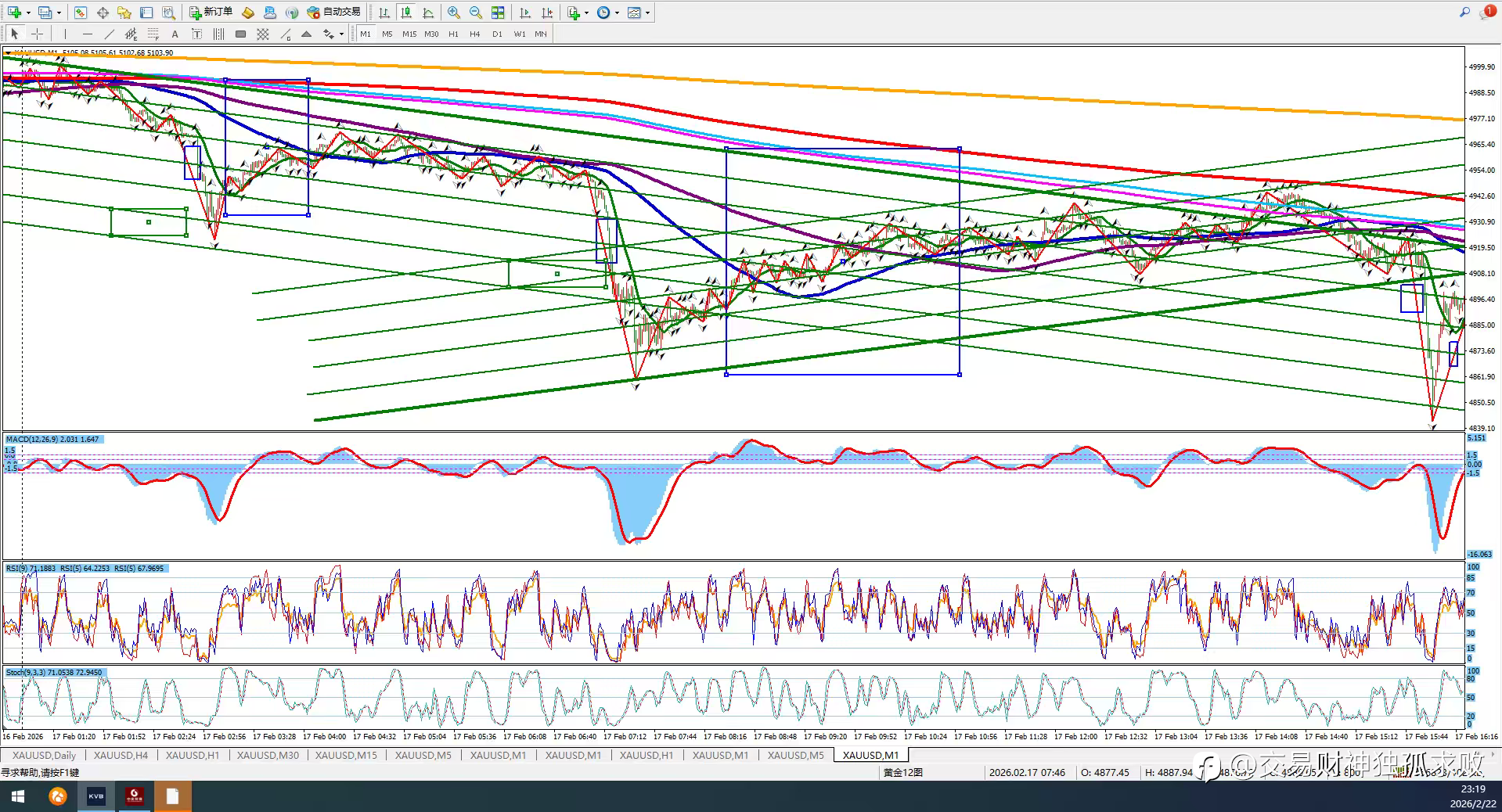Switch to the XAUUSD,M15 chart tab
This screenshot has height=812, width=1502.
345,755
